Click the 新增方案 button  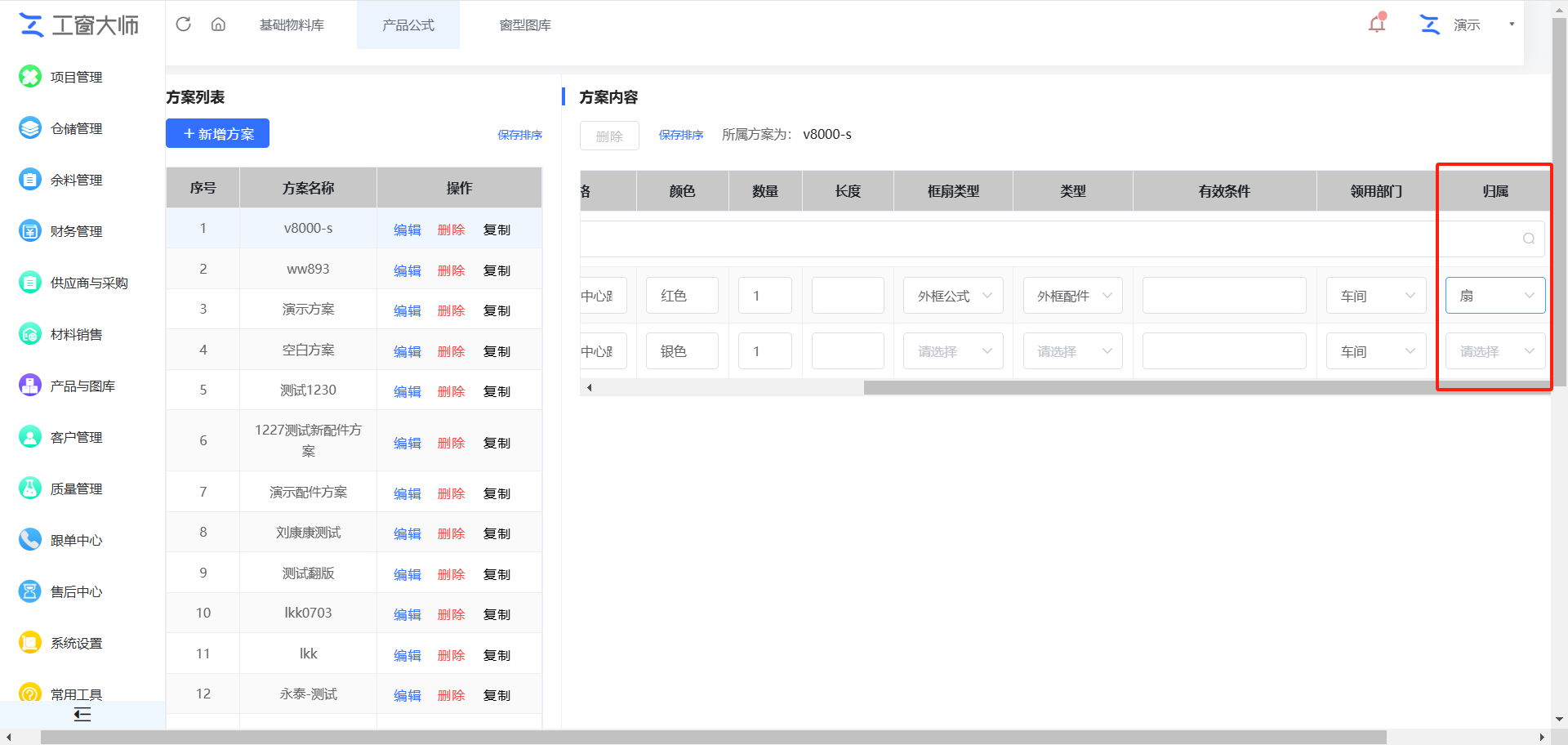tap(217, 133)
